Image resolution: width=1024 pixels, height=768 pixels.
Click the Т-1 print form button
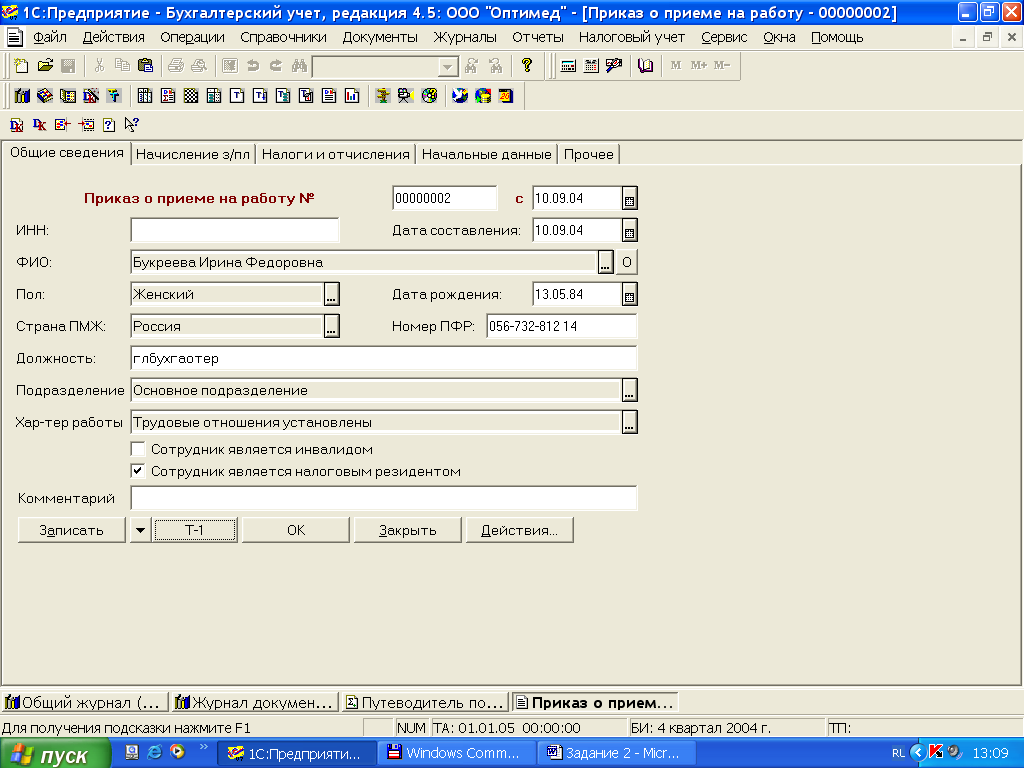pos(195,530)
